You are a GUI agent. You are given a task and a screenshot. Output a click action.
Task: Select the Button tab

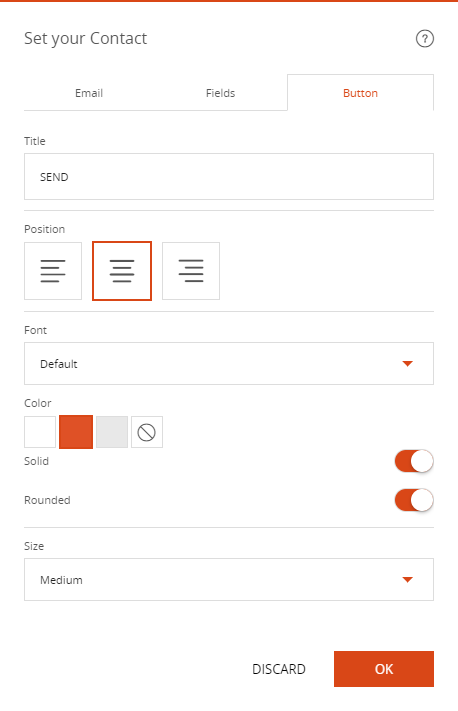pos(361,93)
